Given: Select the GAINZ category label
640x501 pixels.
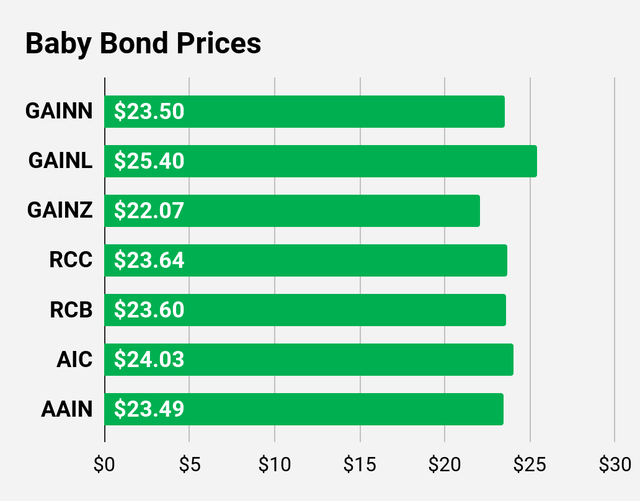Looking at the screenshot, I should pyautogui.click(x=60, y=211).
